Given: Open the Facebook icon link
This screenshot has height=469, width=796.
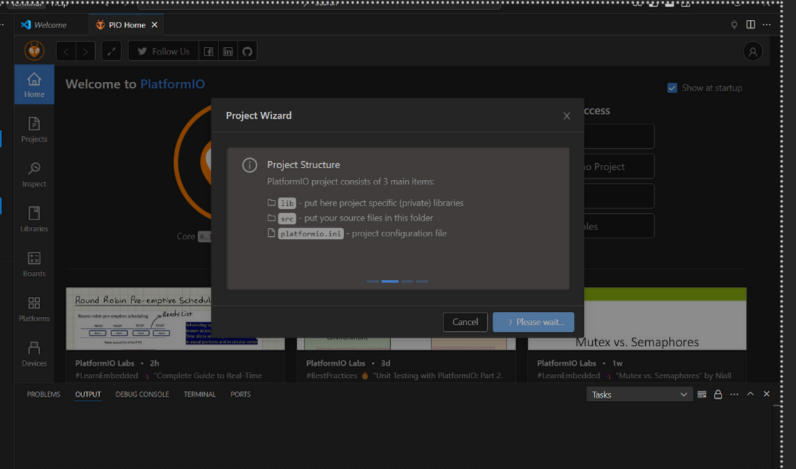Looking at the screenshot, I should pyautogui.click(x=208, y=51).
